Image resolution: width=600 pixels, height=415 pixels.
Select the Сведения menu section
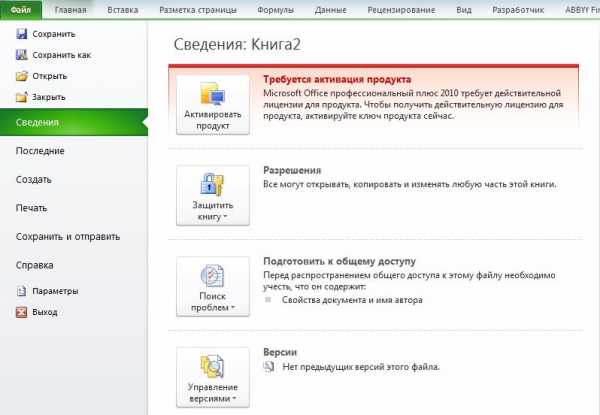(x=74, y=122)
